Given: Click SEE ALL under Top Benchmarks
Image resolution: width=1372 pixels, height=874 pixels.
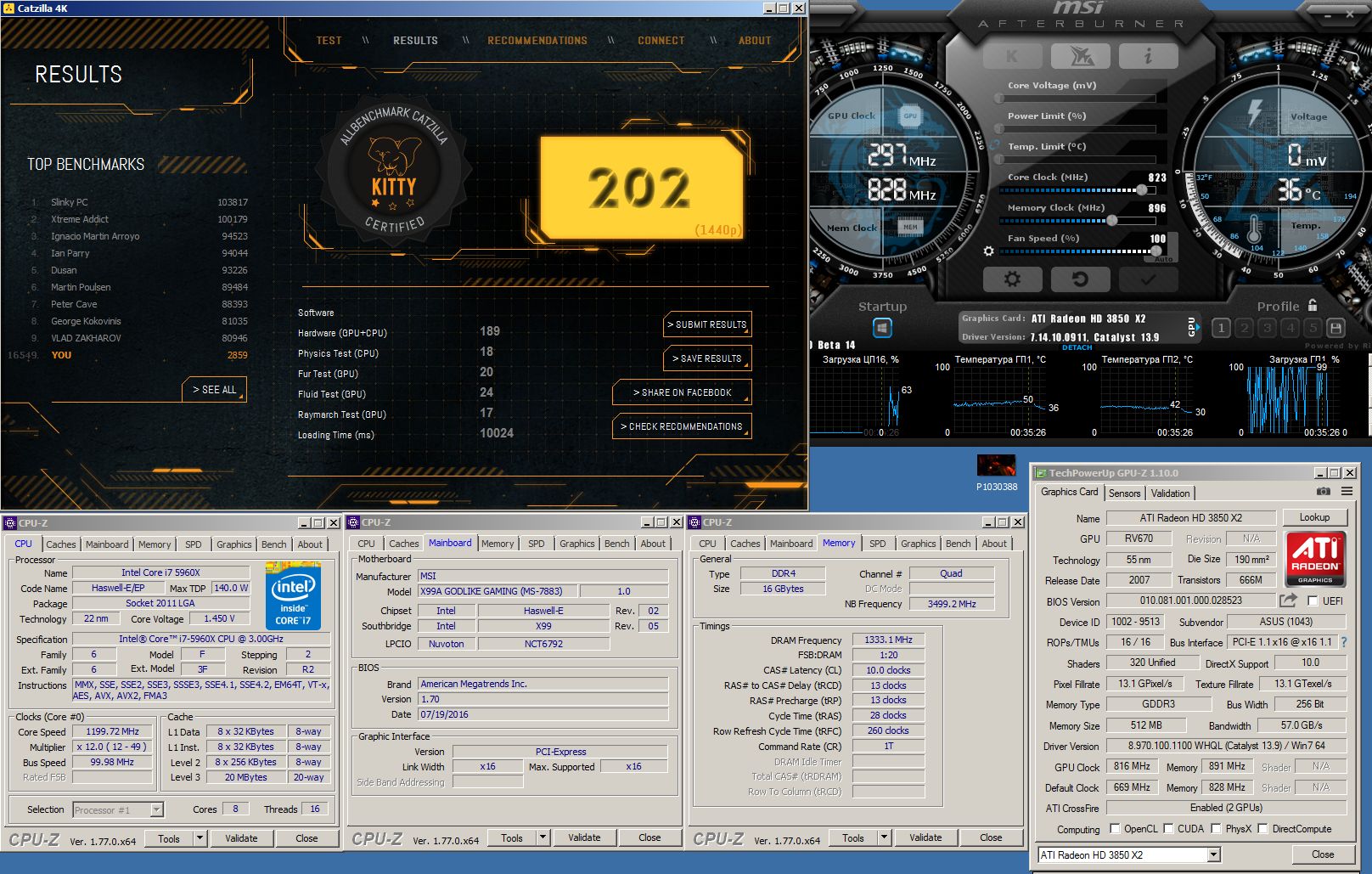Looking at the screenshot, I should (214, 389).
